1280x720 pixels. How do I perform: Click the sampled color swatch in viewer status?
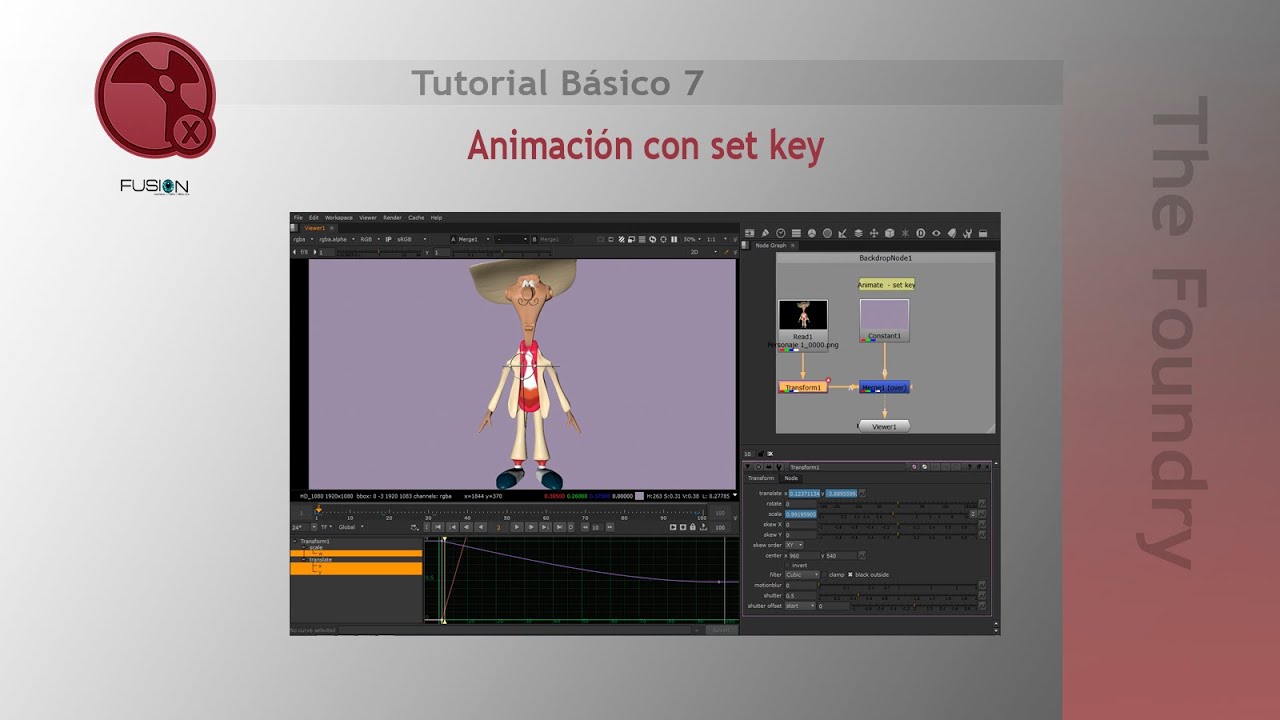639,496
